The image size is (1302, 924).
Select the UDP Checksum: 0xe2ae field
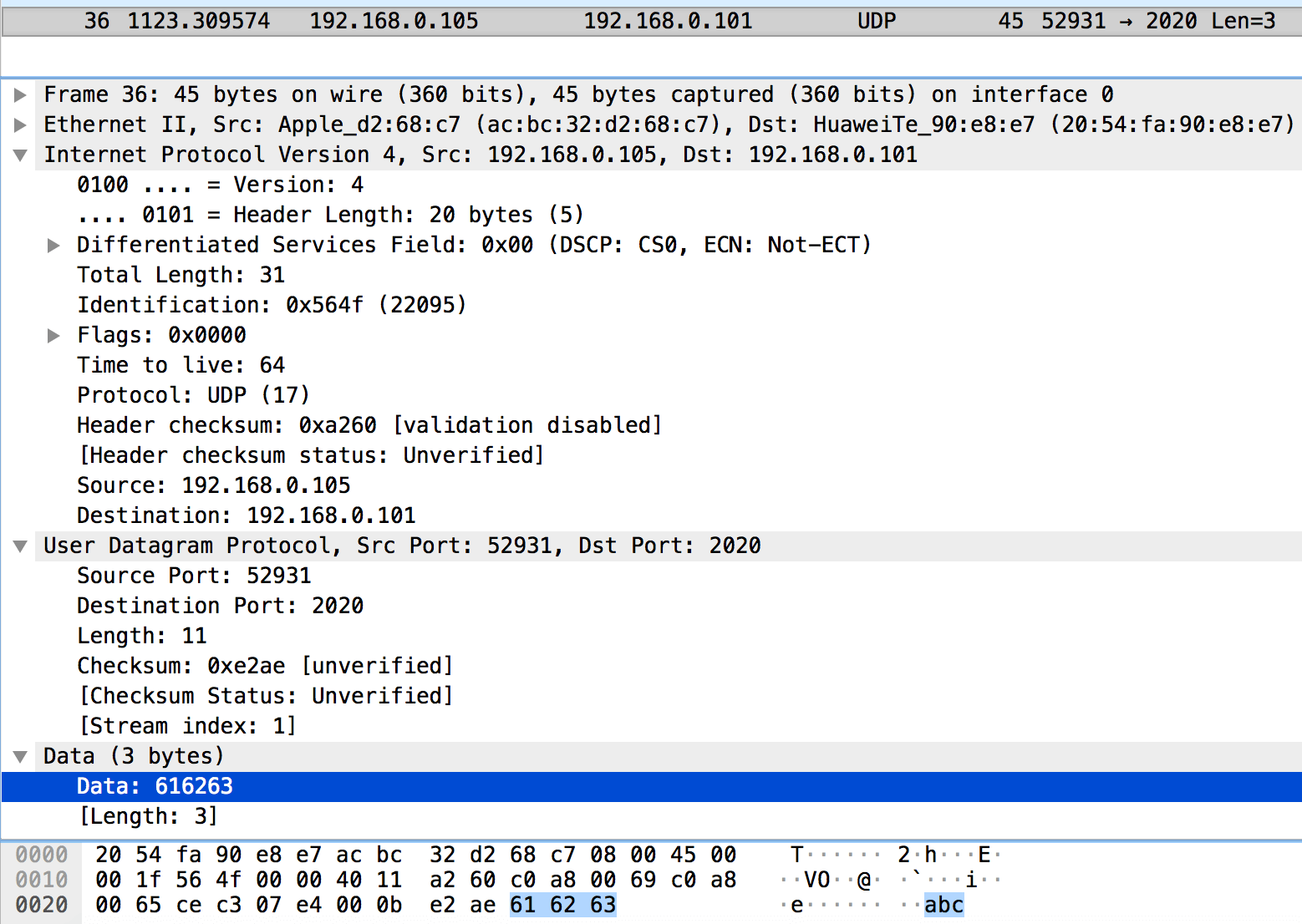click(x=264, y=666)
